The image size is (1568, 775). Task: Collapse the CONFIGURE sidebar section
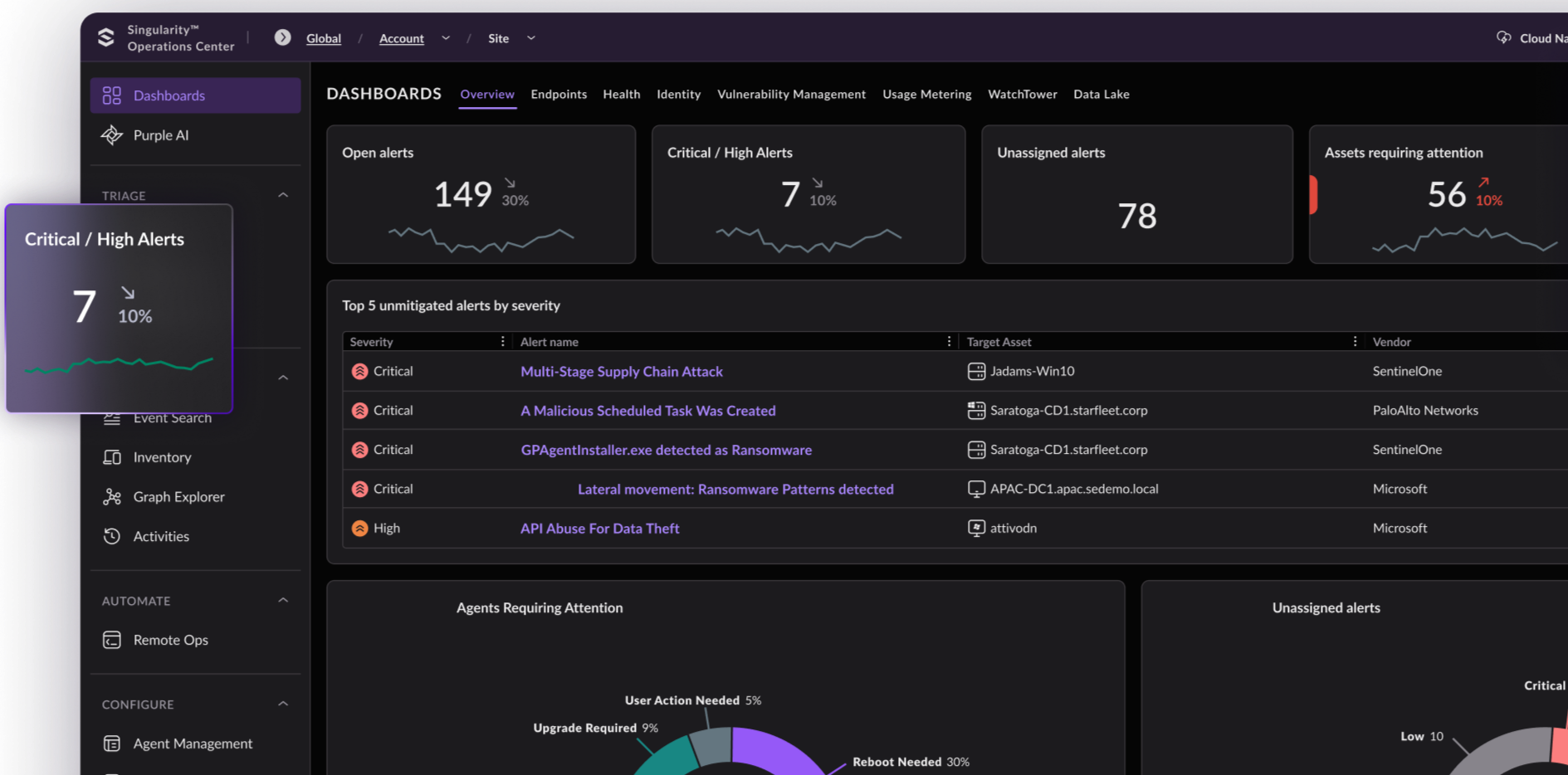click(x=283, y=704)
